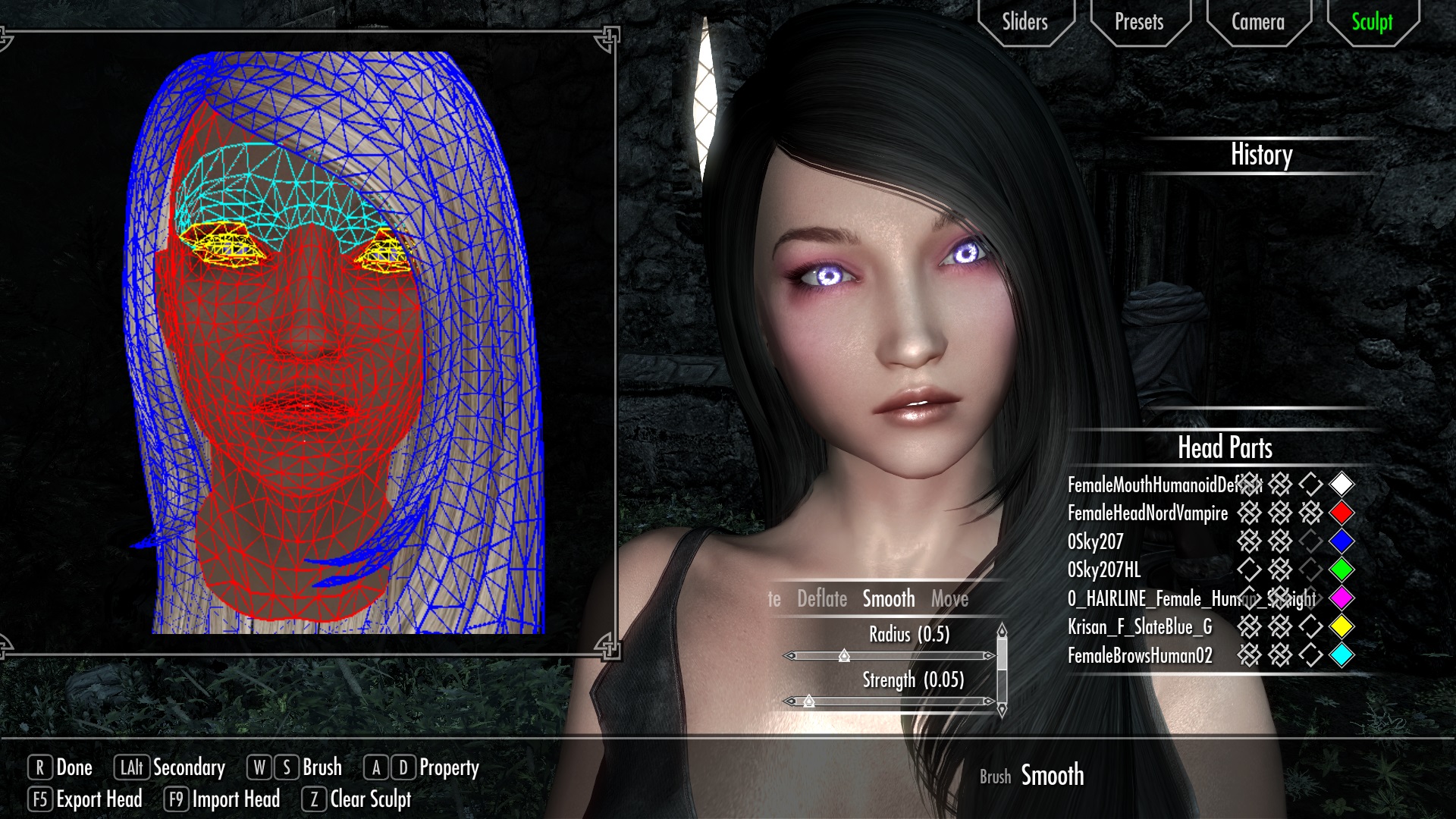
Task: Click the Strength slider's left arrow
Action: coord(790,701)
